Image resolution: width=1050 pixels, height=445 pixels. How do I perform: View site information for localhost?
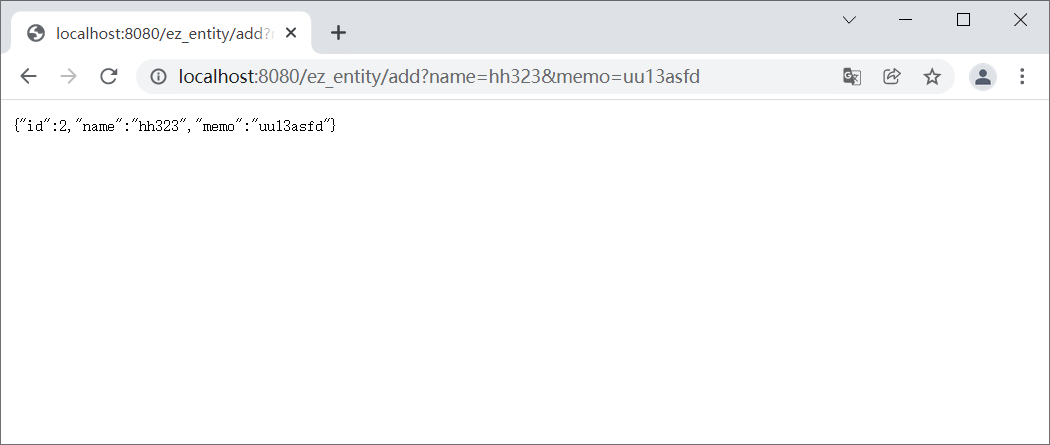click(158, 76)
